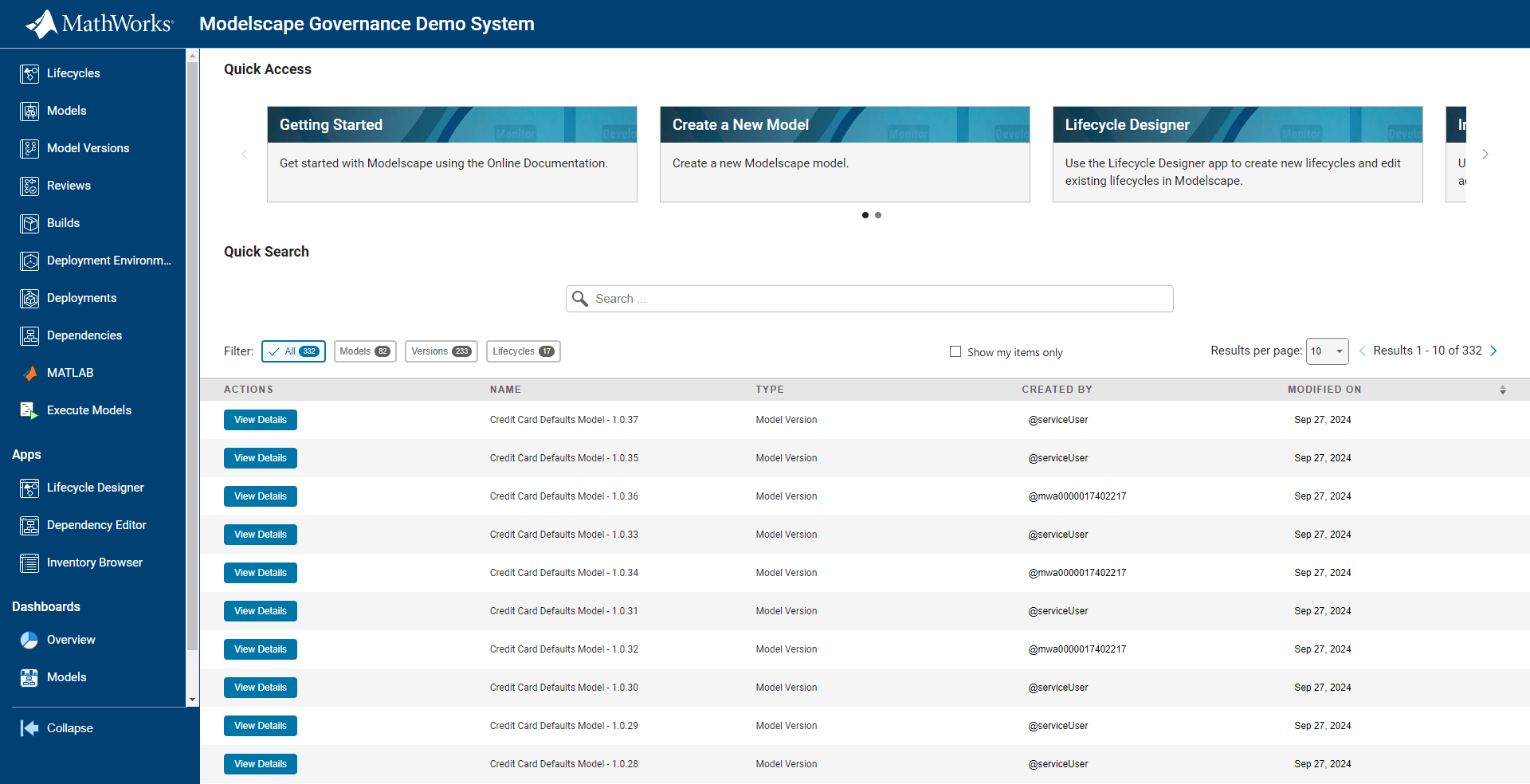Enable Show my items only
Viewport: 1530px width, 784px height.
955,351
